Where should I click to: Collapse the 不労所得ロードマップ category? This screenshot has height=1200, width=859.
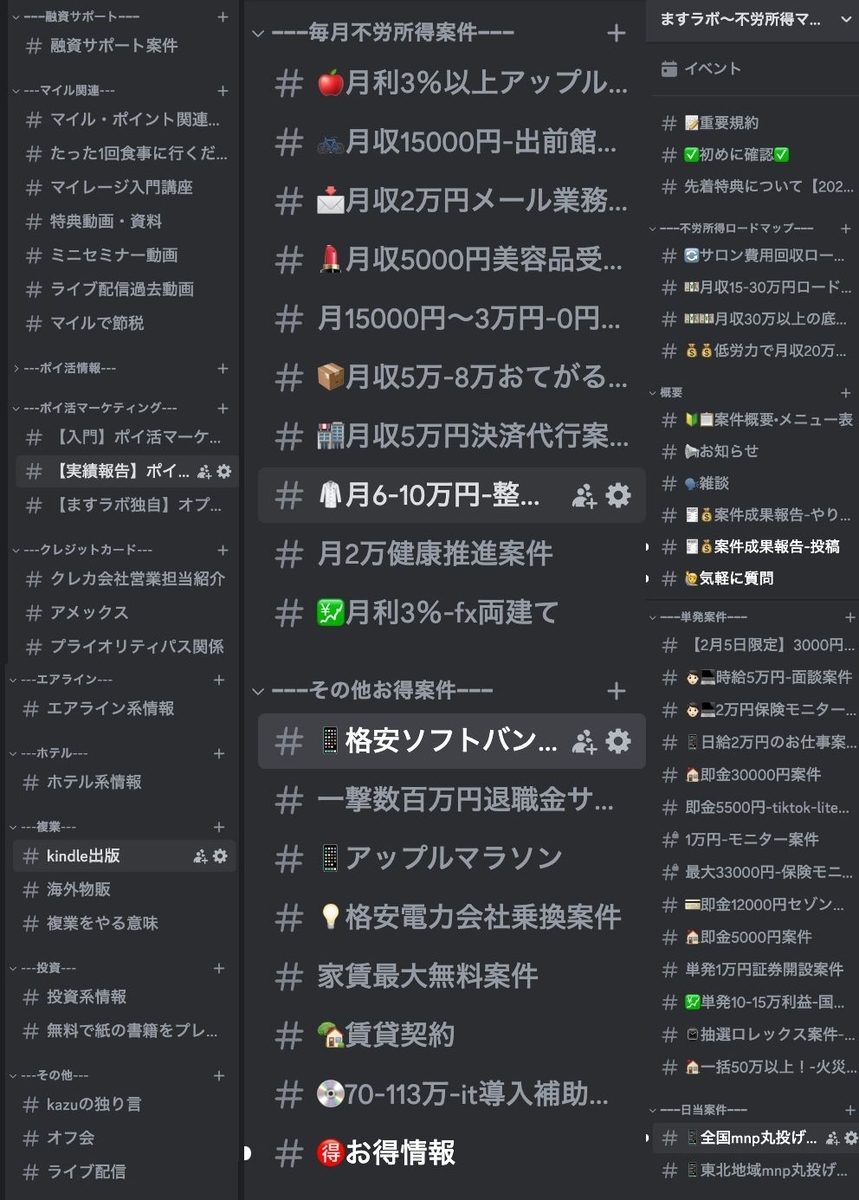(653, 228)
